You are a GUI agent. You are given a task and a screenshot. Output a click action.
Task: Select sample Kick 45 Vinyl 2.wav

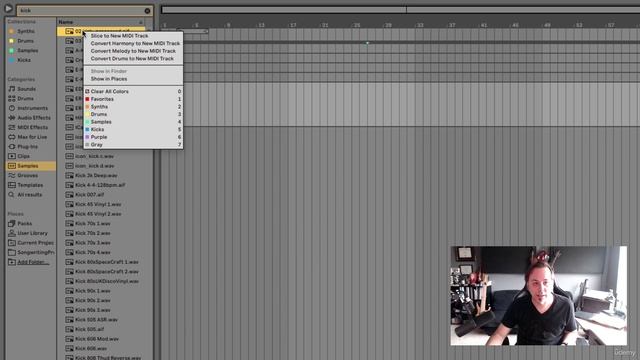point(98,214)
